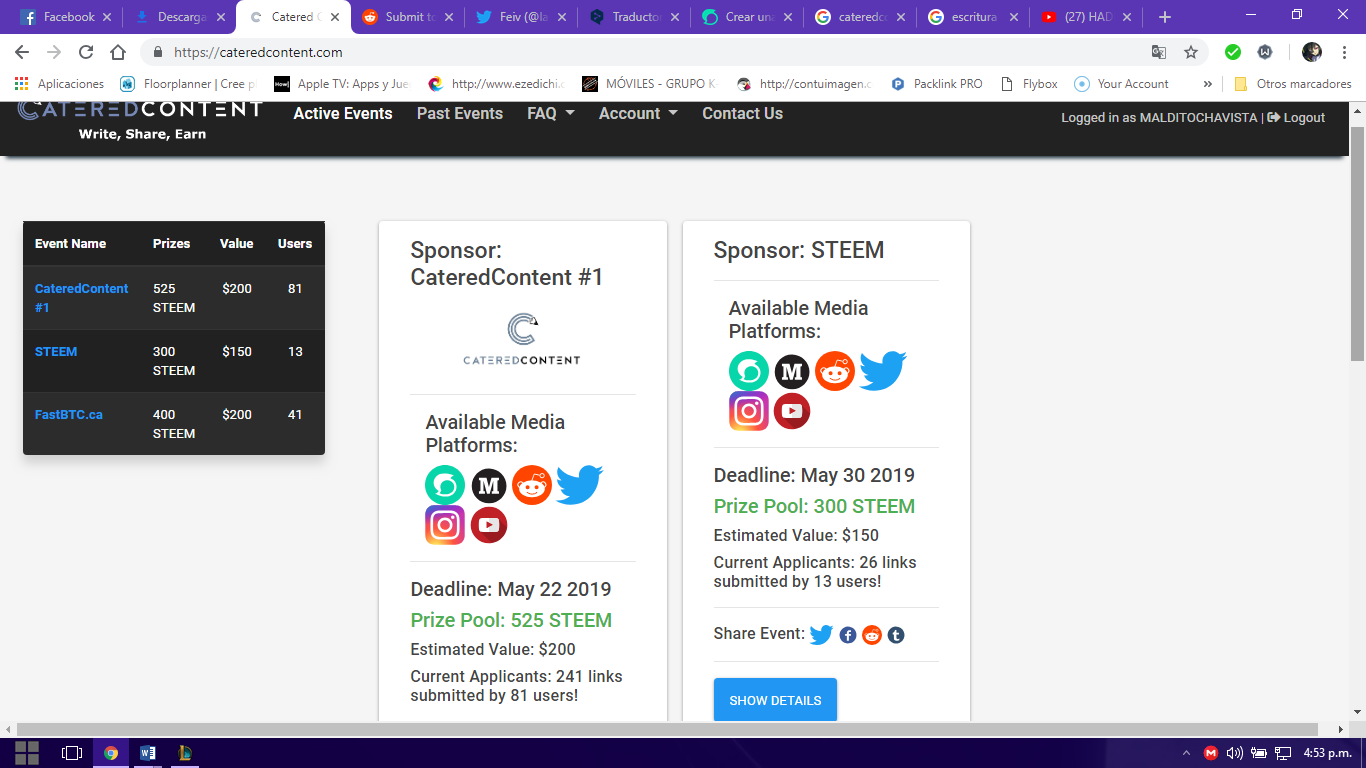Screen dimensions: 1366x768
Task: Click the CateredContent logo in the sponsor card
Action: point(522,339)
